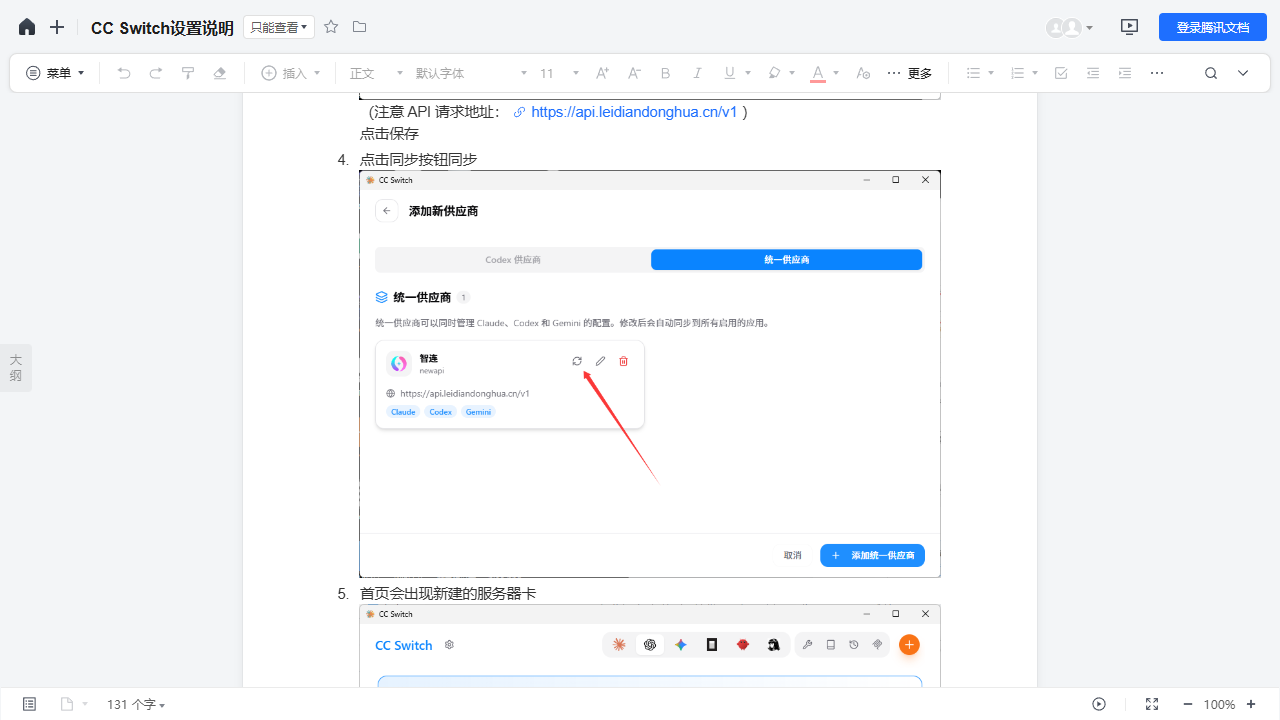Click play button in status bar
Image resolution: width=1280 pixels, height=720 pixels.
(x=1099, y=704)
